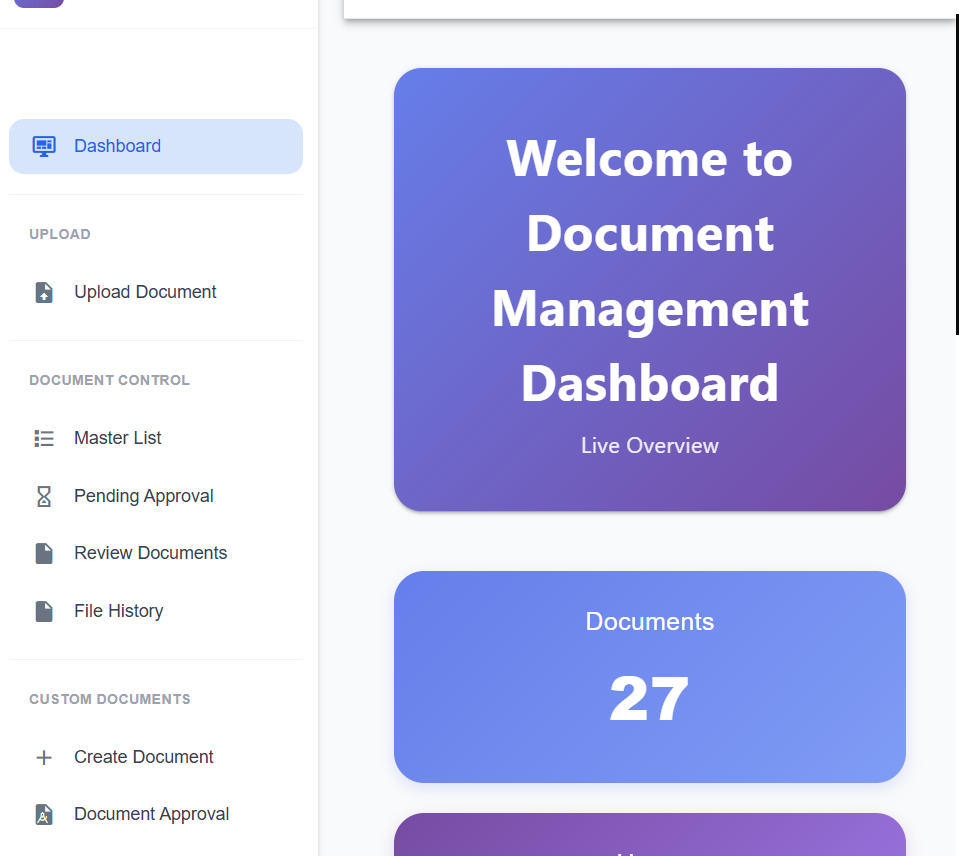959x856 pixels.
Task: Go to Pending Approval
Action: 143,496
